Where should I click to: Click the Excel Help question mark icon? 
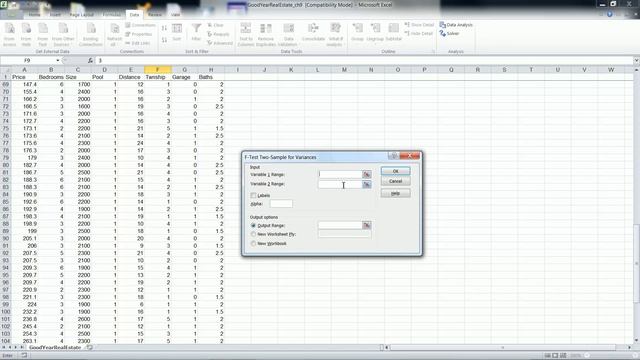(x=610, y=14)
